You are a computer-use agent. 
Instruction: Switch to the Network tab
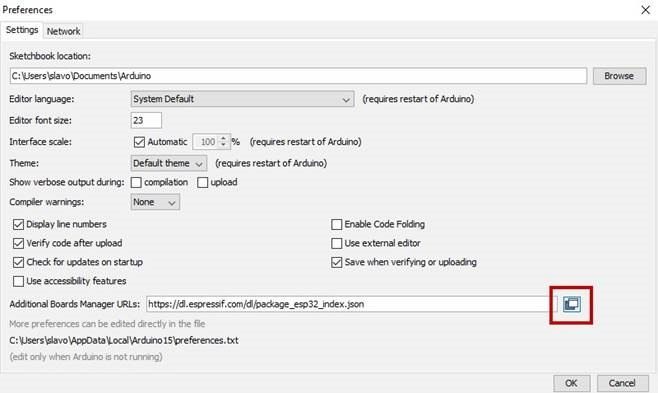(x=63, y=31)
